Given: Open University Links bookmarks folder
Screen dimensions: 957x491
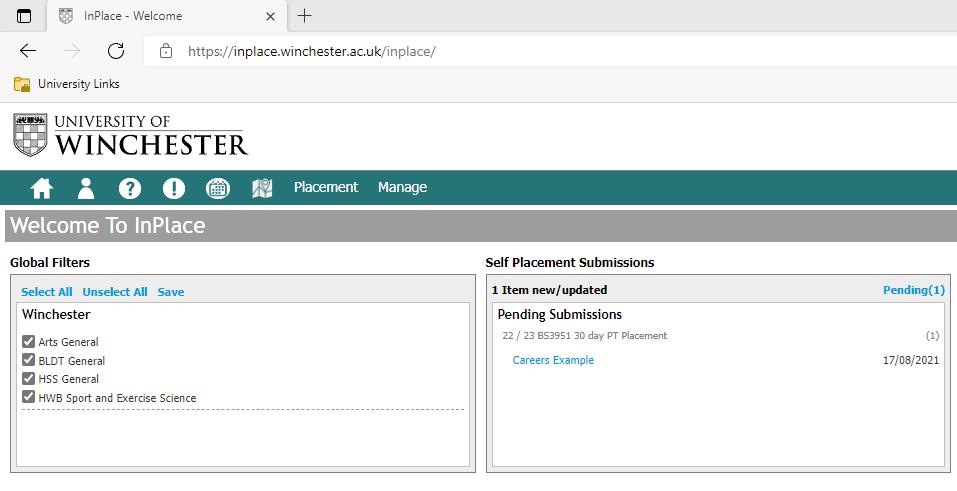Looking at the screenshot, I should click(67, 84).
